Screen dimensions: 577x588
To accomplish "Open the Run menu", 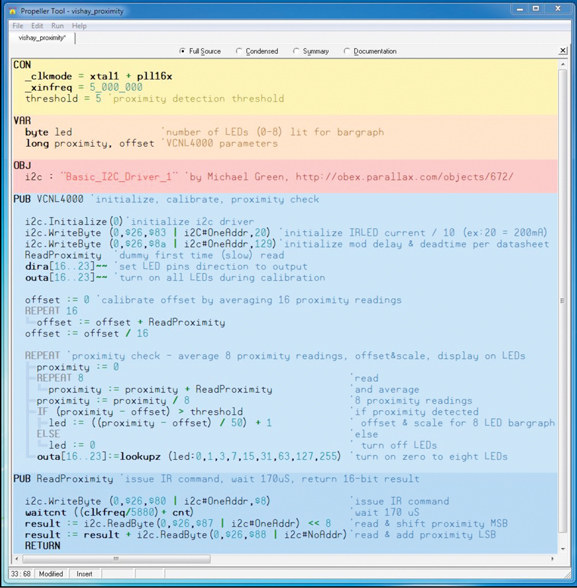I will click(x=57, y=26).
